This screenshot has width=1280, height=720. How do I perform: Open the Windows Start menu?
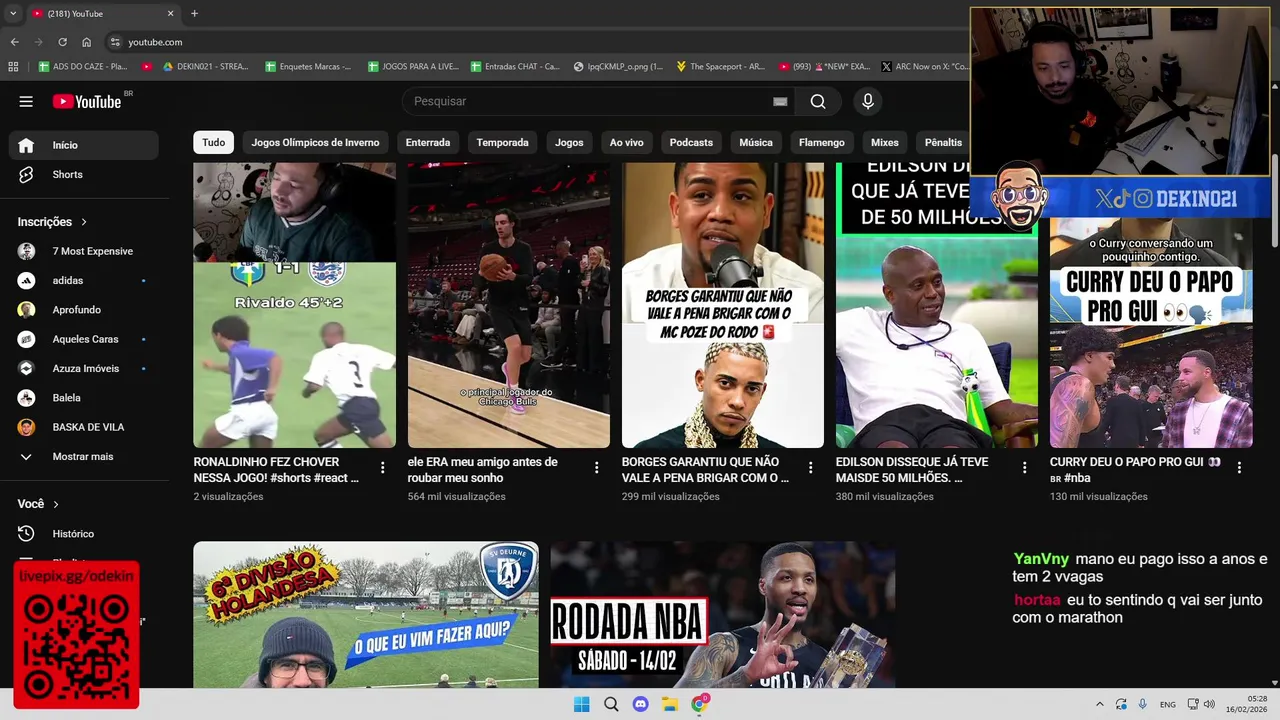[581, 704]
